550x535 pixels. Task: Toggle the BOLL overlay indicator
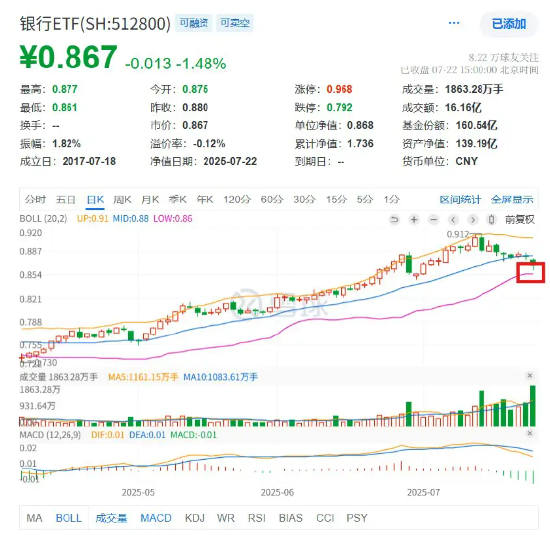point(69,518)
